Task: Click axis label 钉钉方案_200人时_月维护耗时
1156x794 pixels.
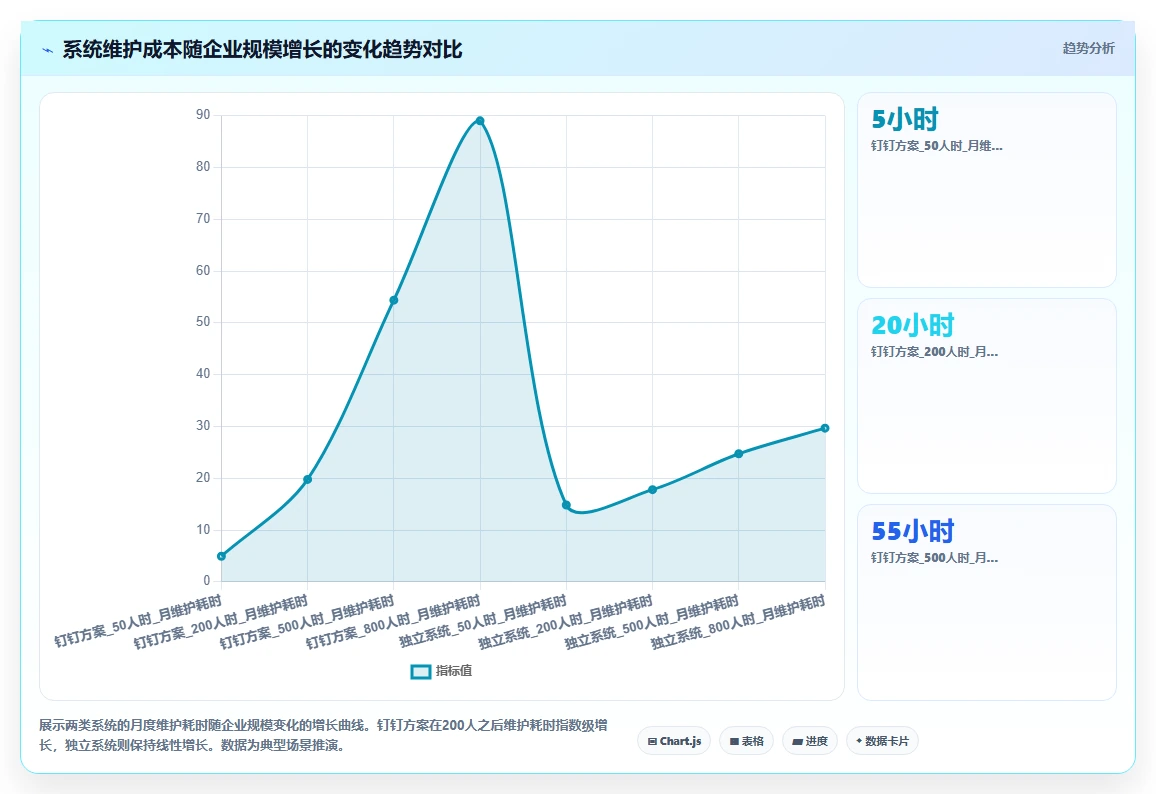Action: click(x=220, y=622)
